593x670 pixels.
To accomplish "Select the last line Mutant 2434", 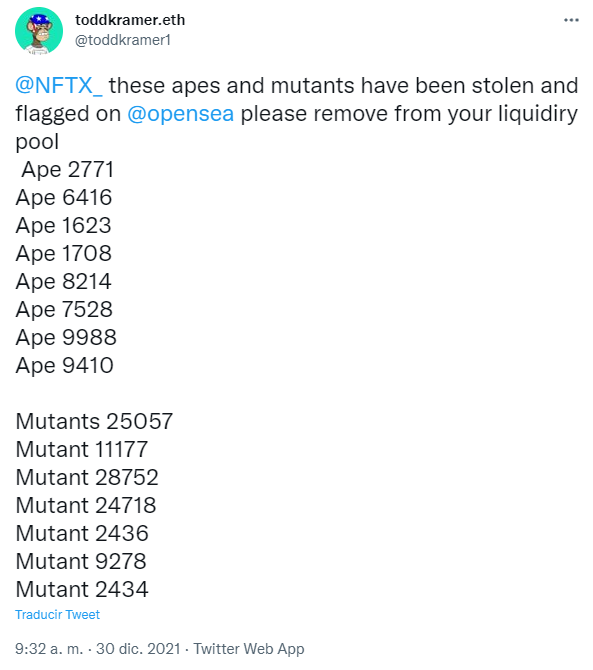I will click(82, 589).
